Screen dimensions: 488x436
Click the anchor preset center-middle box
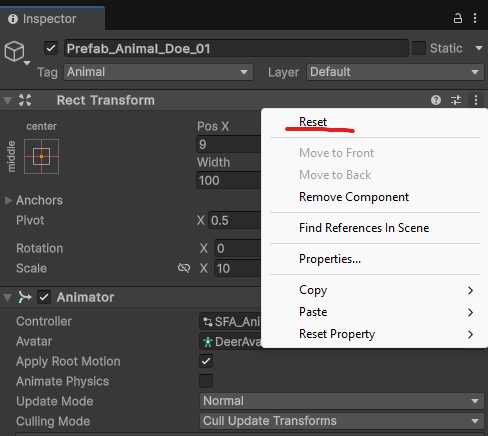(41, 156)
